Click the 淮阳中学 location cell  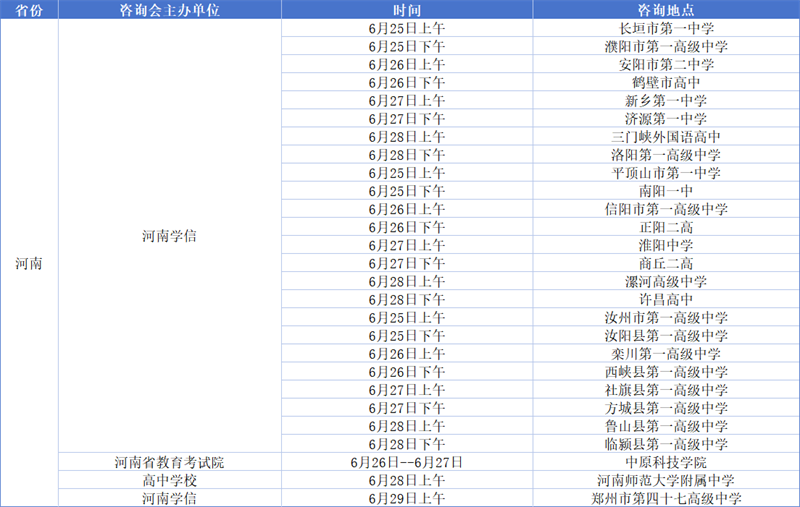pos(666,245)
